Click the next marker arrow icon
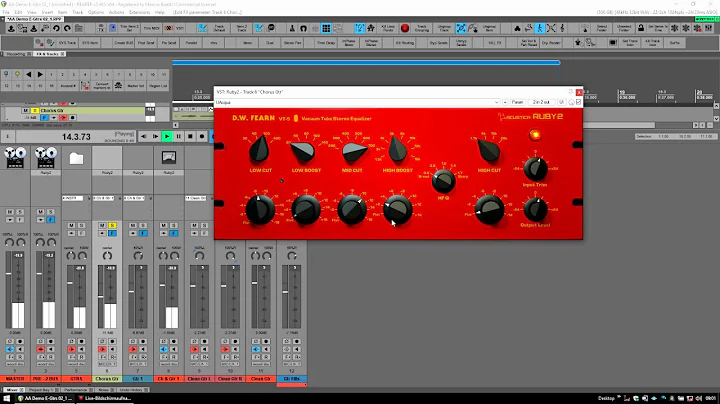This screenshot has height=404, width=720. tap(40, 74)
